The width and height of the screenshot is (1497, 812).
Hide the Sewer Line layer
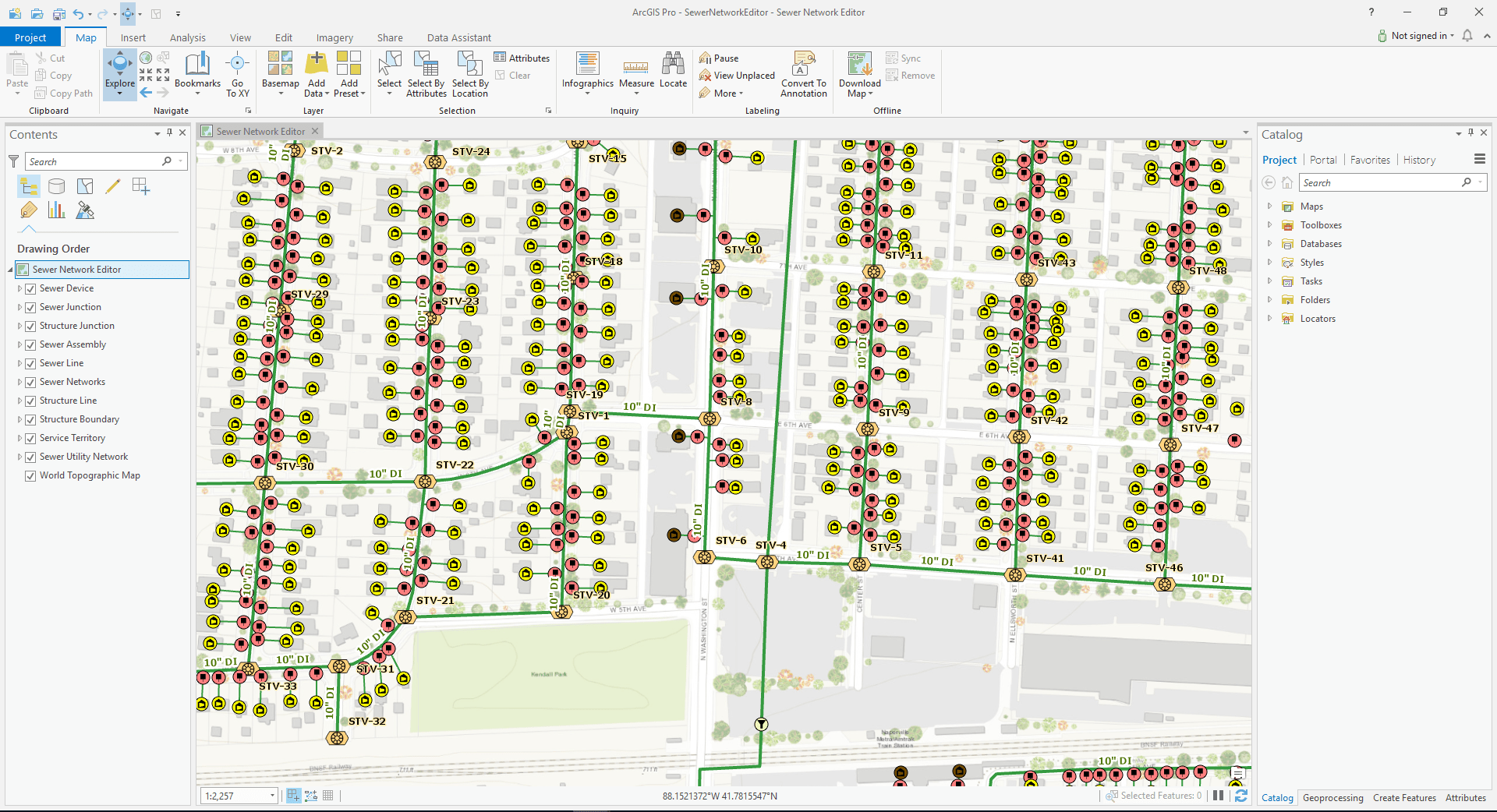(30, 363)
